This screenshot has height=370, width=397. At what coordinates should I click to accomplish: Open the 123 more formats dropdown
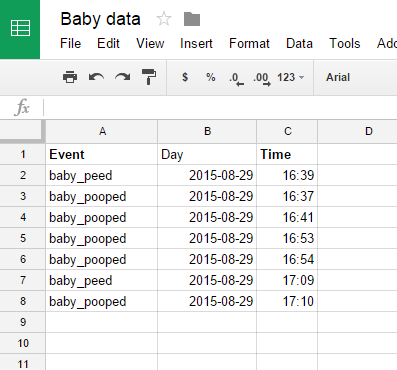[x=290, y=77]
